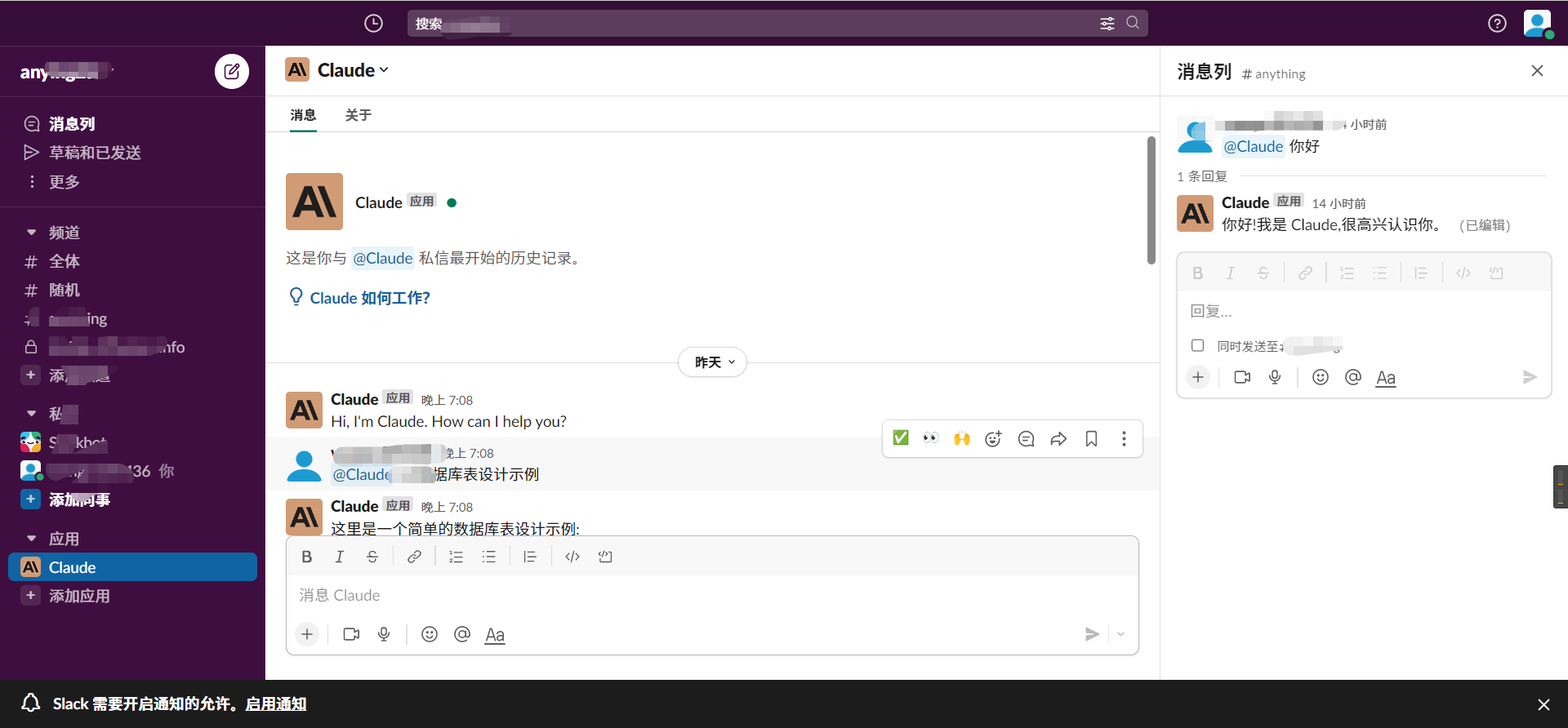Image resolution: width=1568 pixels, height=728 pixels.
Task: Apply blockquote in main composer
Action: (x=530, y=557)
